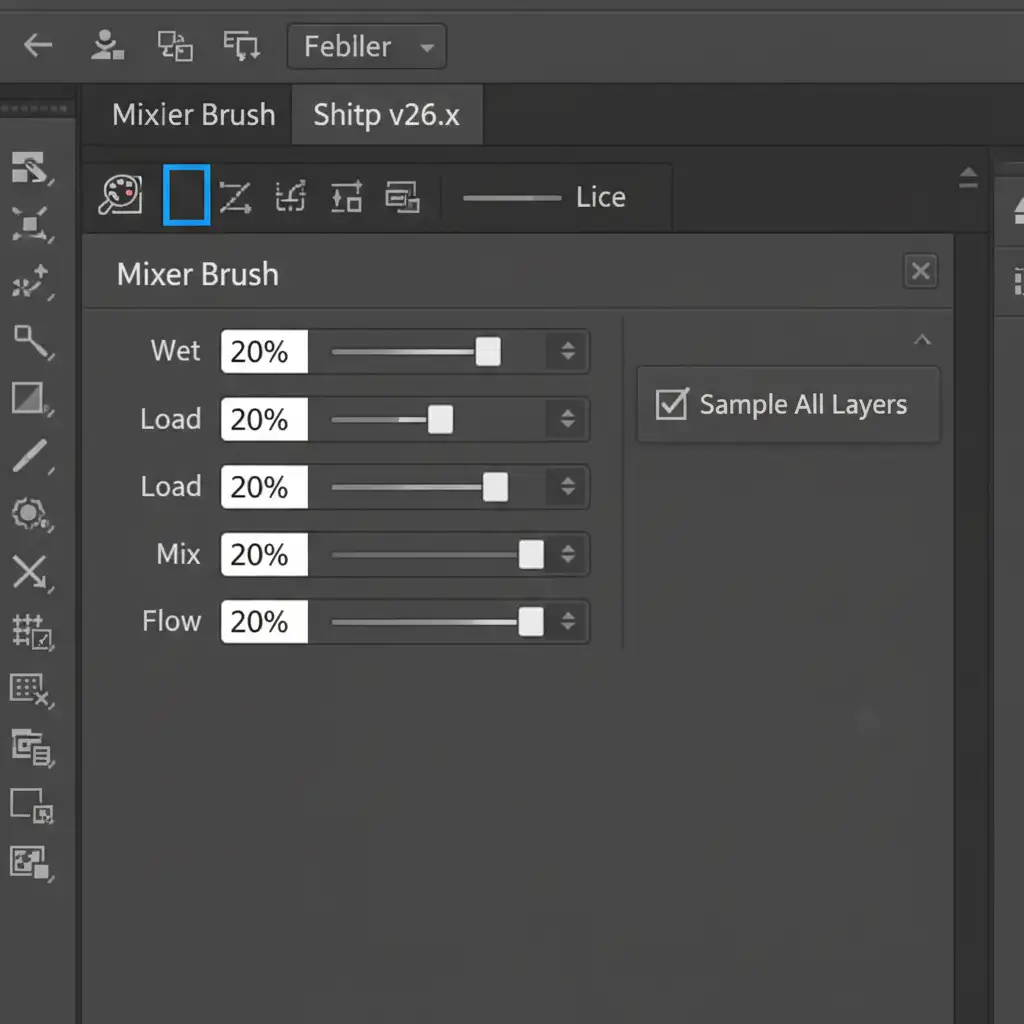Click the crossed arrows tool in sidebar
The width and height of the screenshot is (1024, 1024).
(30, 573)
